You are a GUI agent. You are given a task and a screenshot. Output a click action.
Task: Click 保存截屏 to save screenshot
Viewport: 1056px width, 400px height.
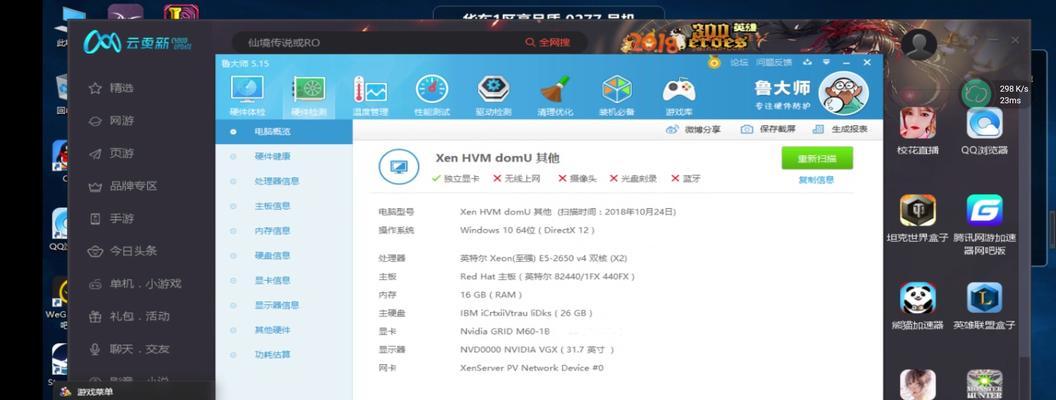point(768,129)
